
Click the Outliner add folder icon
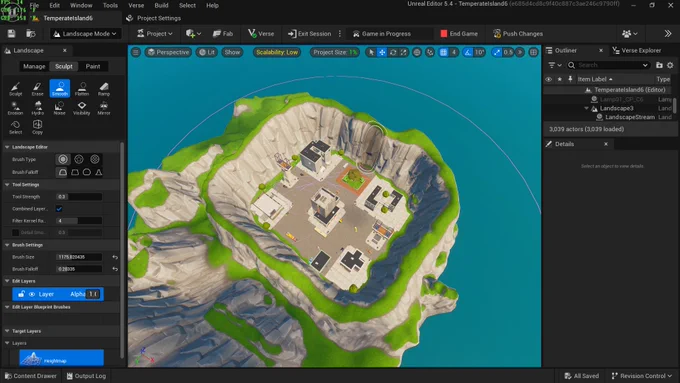[x=659, y=65]
